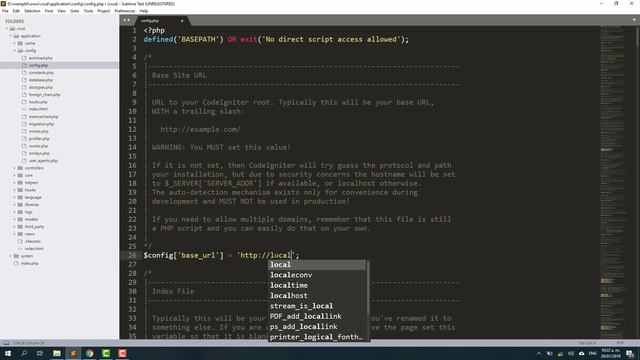
Task: Collapse the crud root folder
Action: (7, 29)
